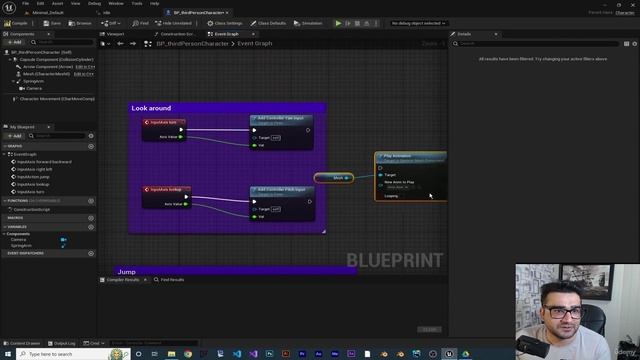Viewport: 640px width, 360px height.
Task: Open the debug object selection dropdown
Action: click(418, 23)
